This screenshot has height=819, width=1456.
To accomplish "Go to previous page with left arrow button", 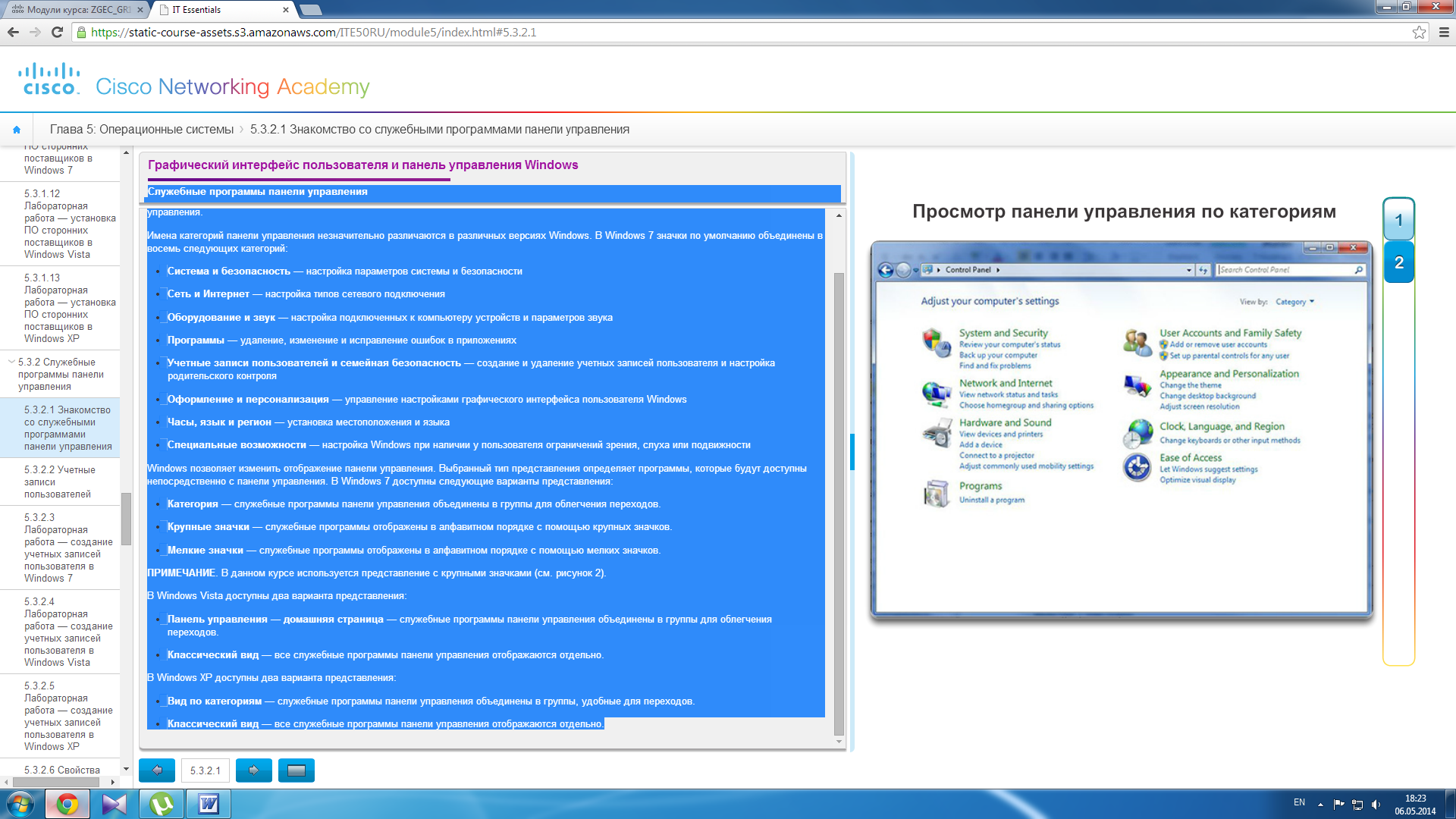I will pyautogui.click(x=157, y=770).
